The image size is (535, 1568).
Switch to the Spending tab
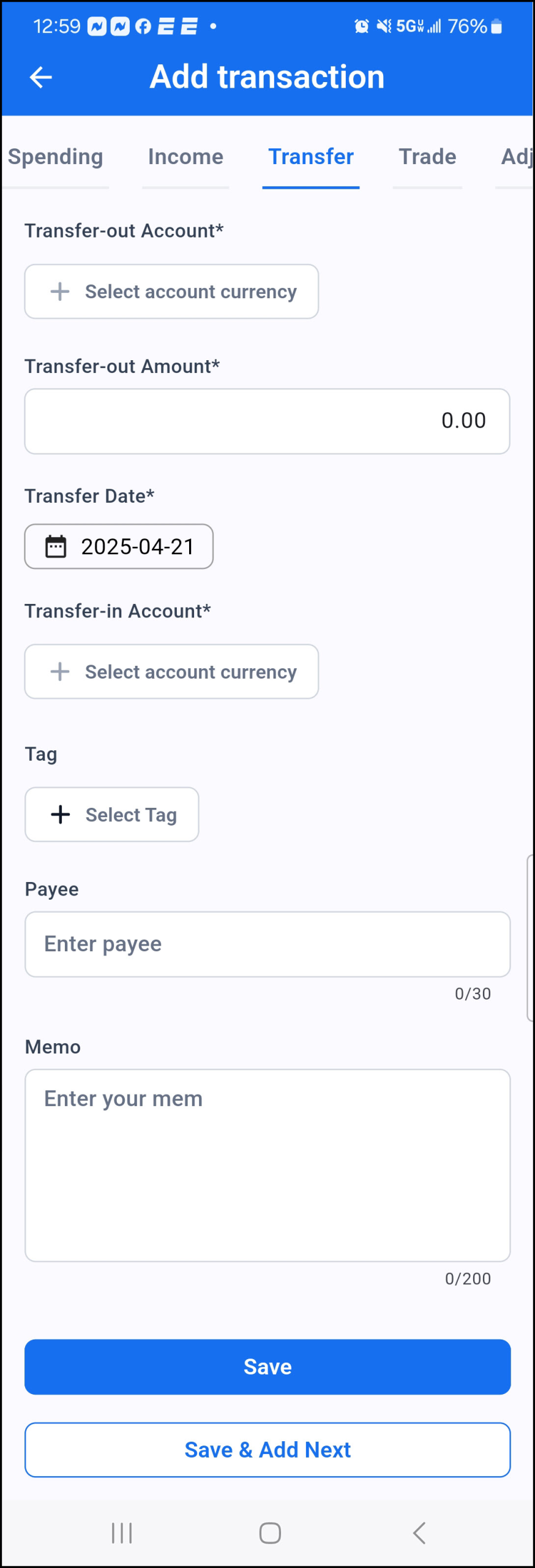[55, 157]
